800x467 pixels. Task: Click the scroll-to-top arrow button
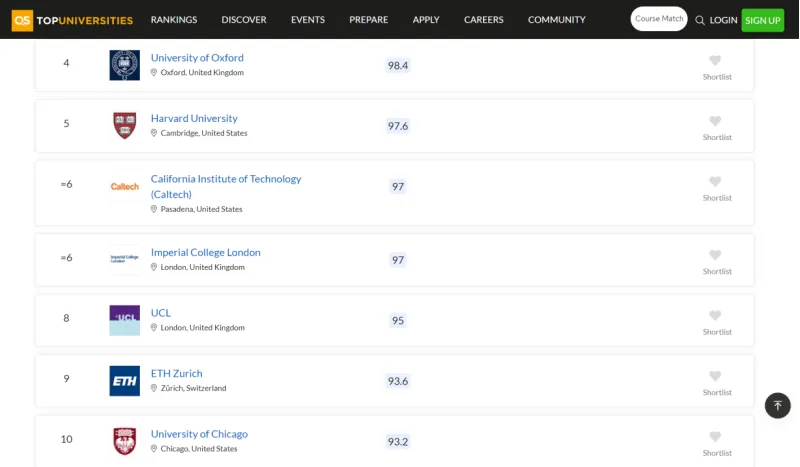tap(777, 405)
